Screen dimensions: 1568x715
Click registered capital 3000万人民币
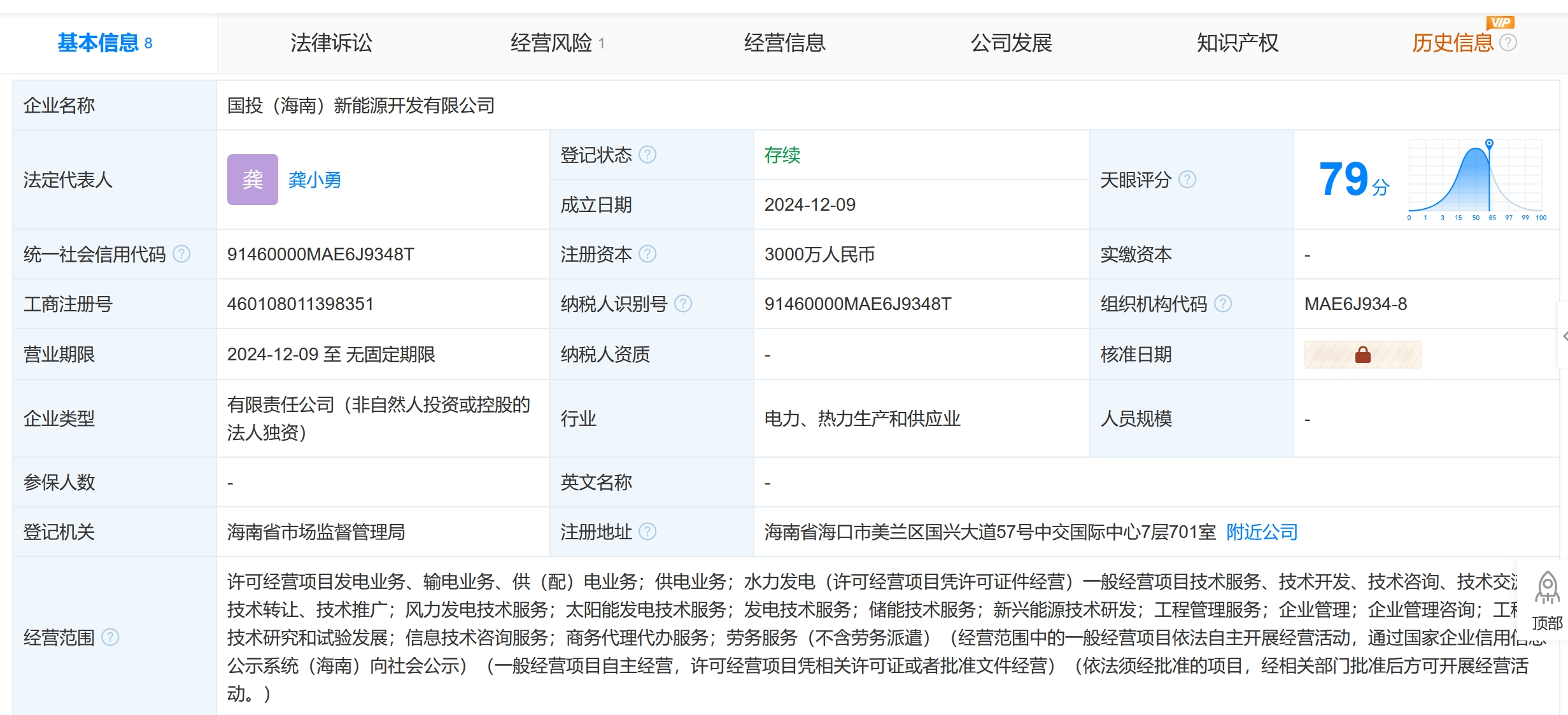pos(819,254)
